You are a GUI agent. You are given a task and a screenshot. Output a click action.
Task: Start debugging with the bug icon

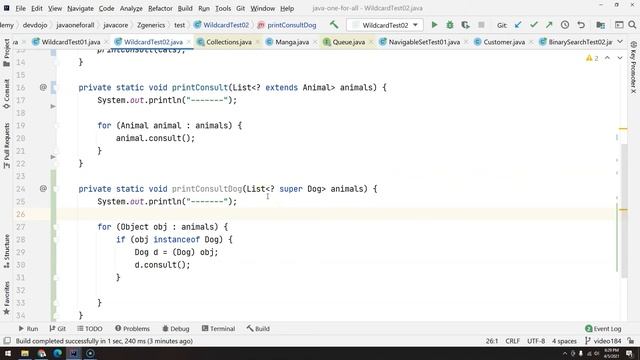450,25
